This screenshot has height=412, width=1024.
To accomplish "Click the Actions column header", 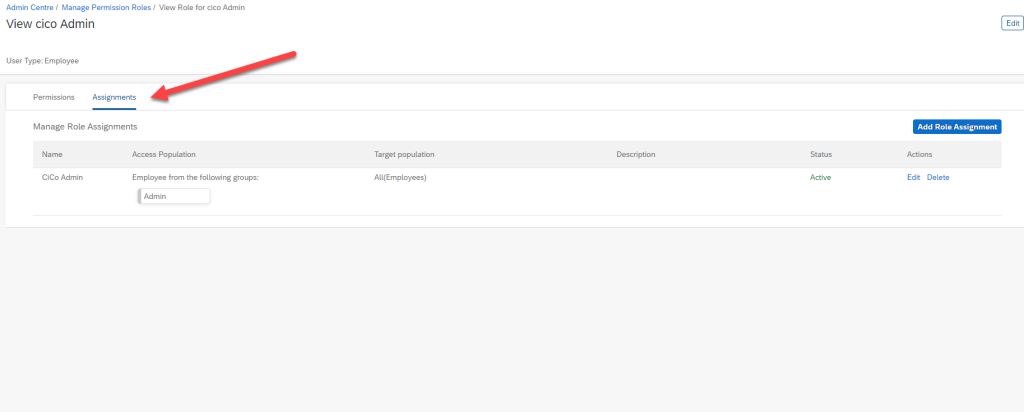I will tap(919, 155).
